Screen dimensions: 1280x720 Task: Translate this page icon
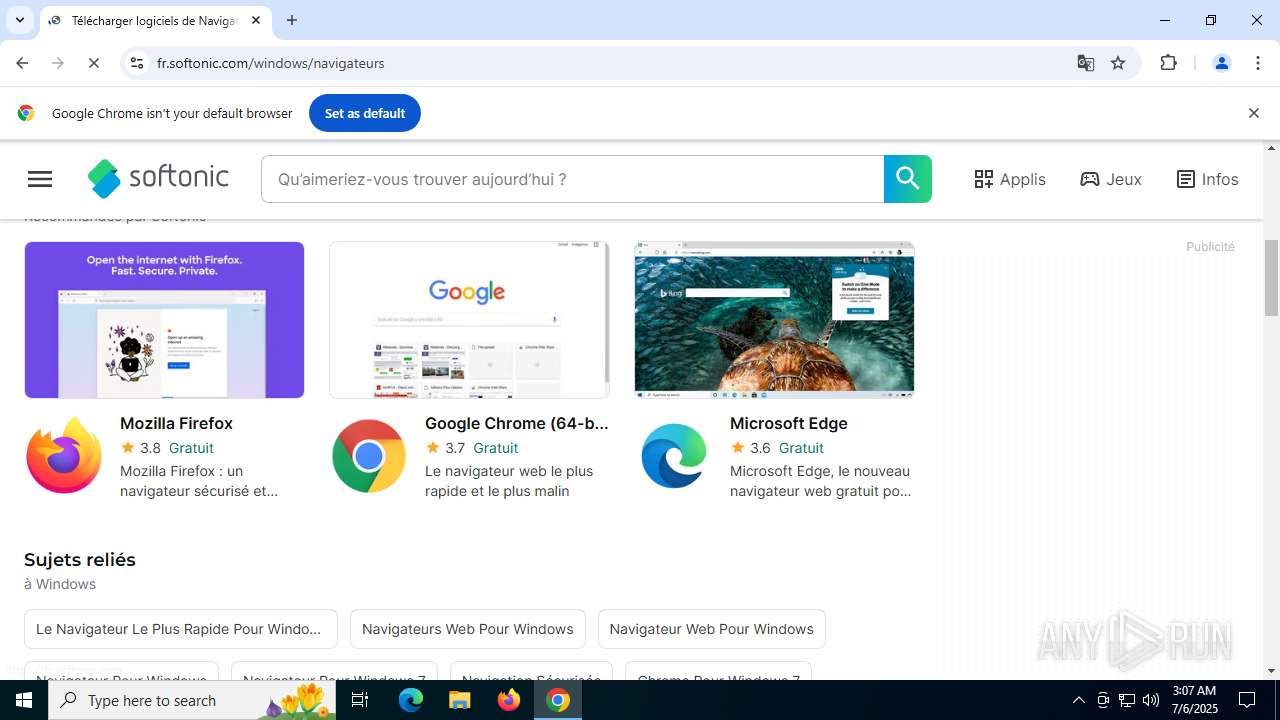click(1085, 63)
